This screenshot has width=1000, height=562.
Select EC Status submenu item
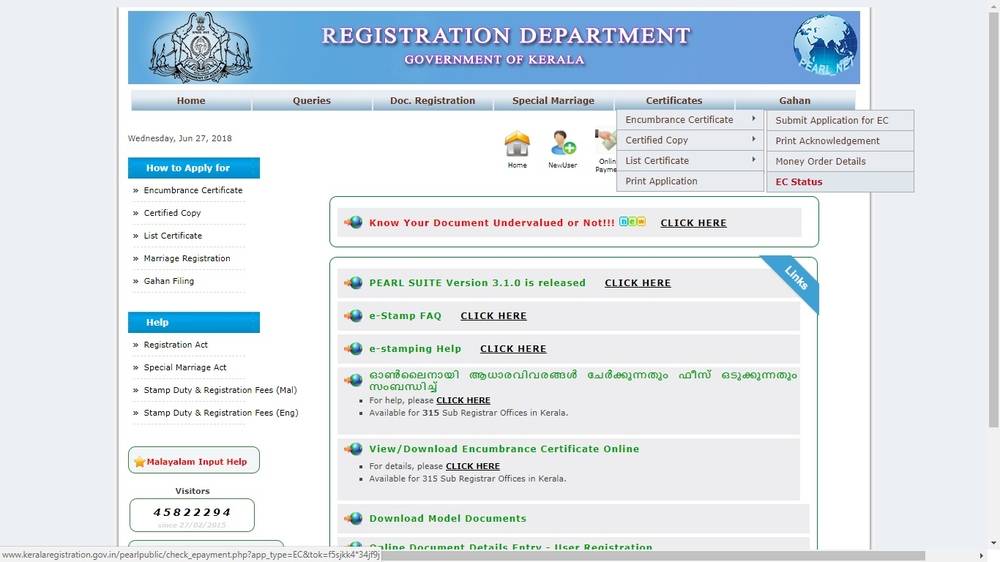pyautogui.click(x=840, y=182)
